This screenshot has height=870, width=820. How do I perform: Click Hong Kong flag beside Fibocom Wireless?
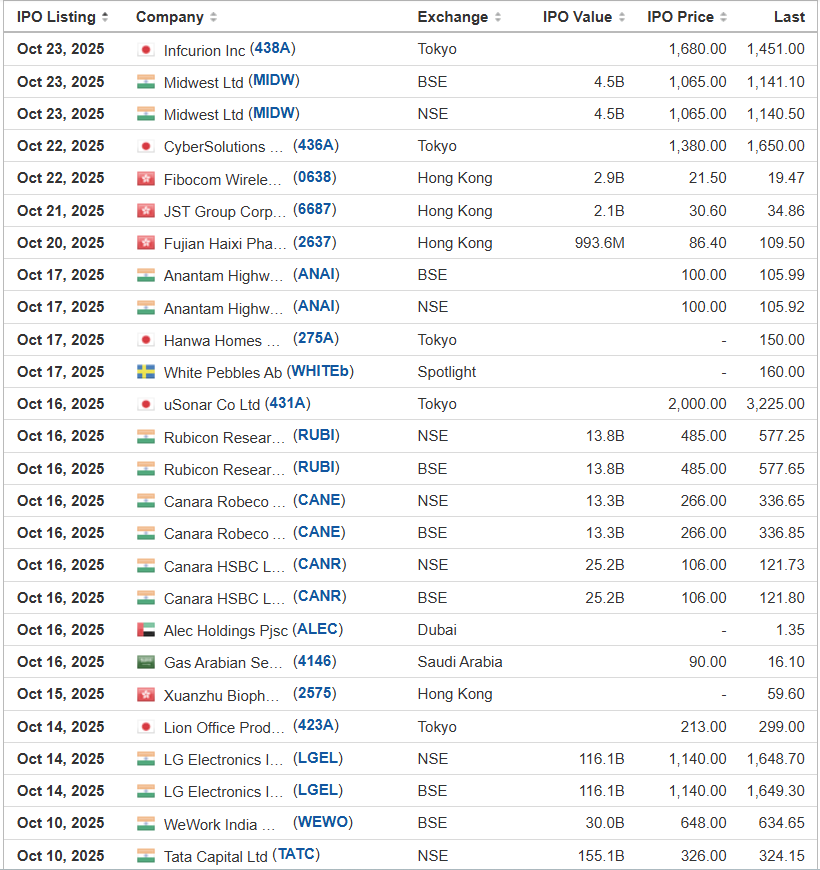pyautogui.click(x=146, y=179)
